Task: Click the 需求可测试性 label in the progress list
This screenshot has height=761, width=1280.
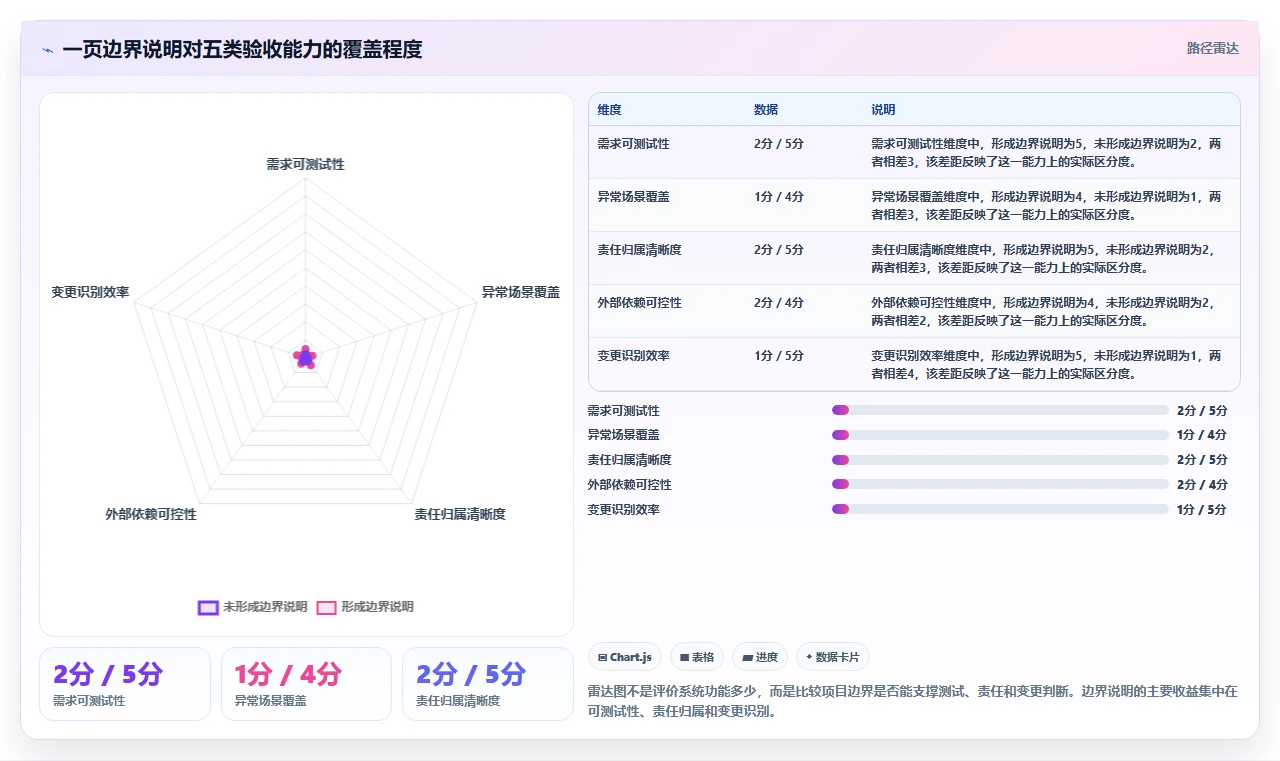Action: pyautogui.click(x=624, y=411)
